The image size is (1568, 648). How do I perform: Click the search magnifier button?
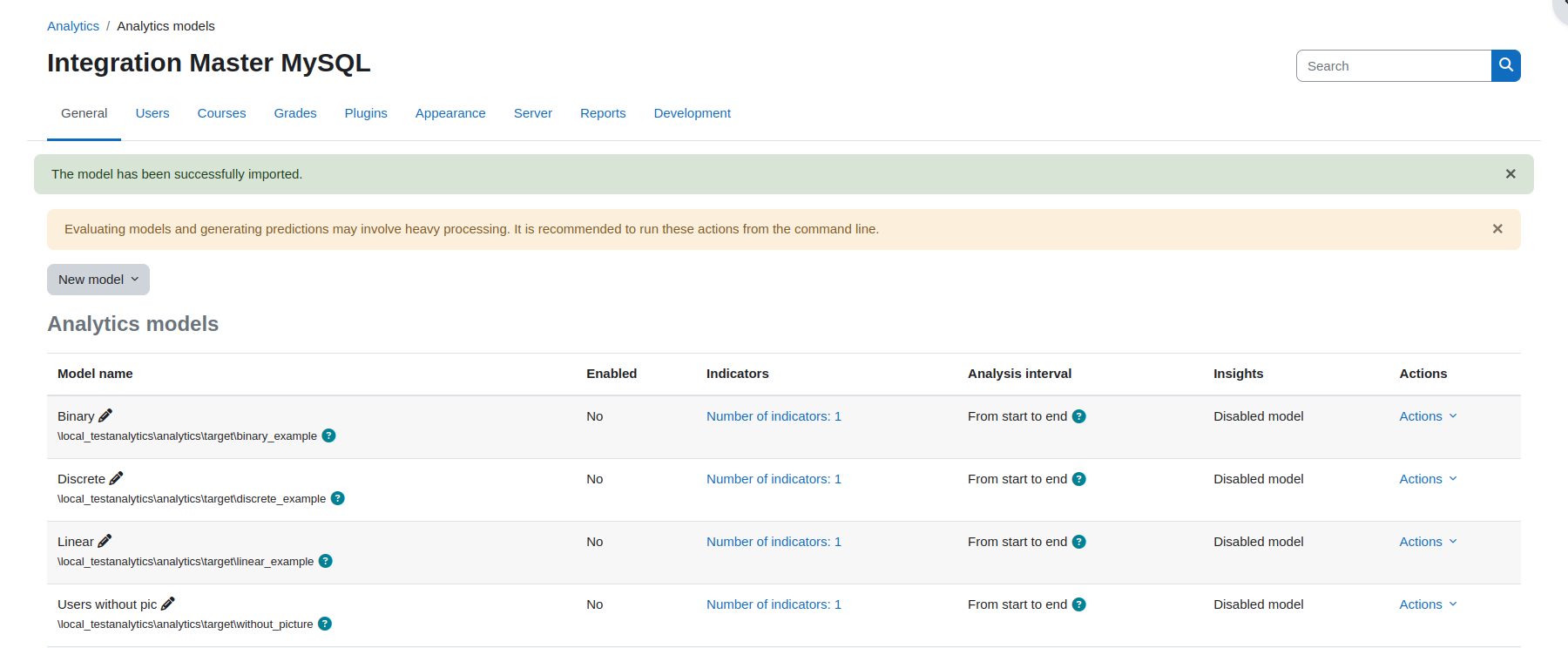click(1505, 65)
